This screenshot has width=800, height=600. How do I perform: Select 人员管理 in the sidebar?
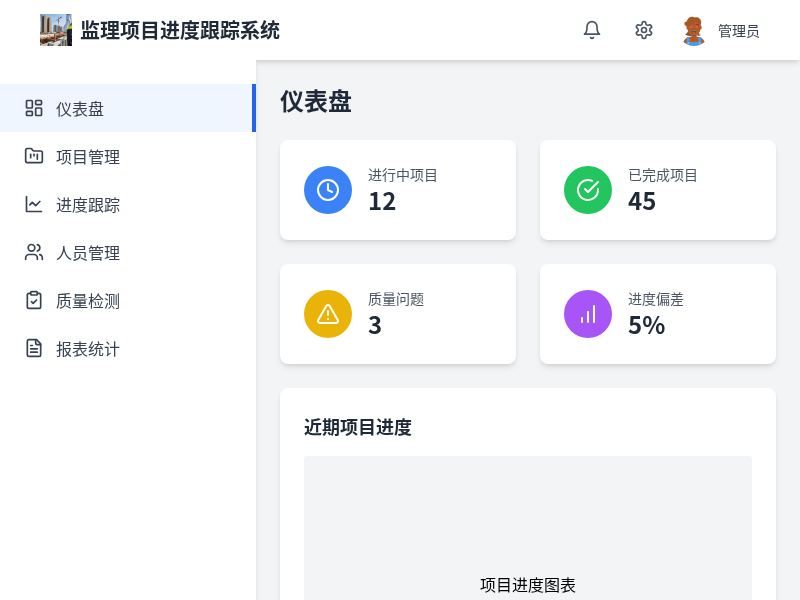[x=128, y=253]
